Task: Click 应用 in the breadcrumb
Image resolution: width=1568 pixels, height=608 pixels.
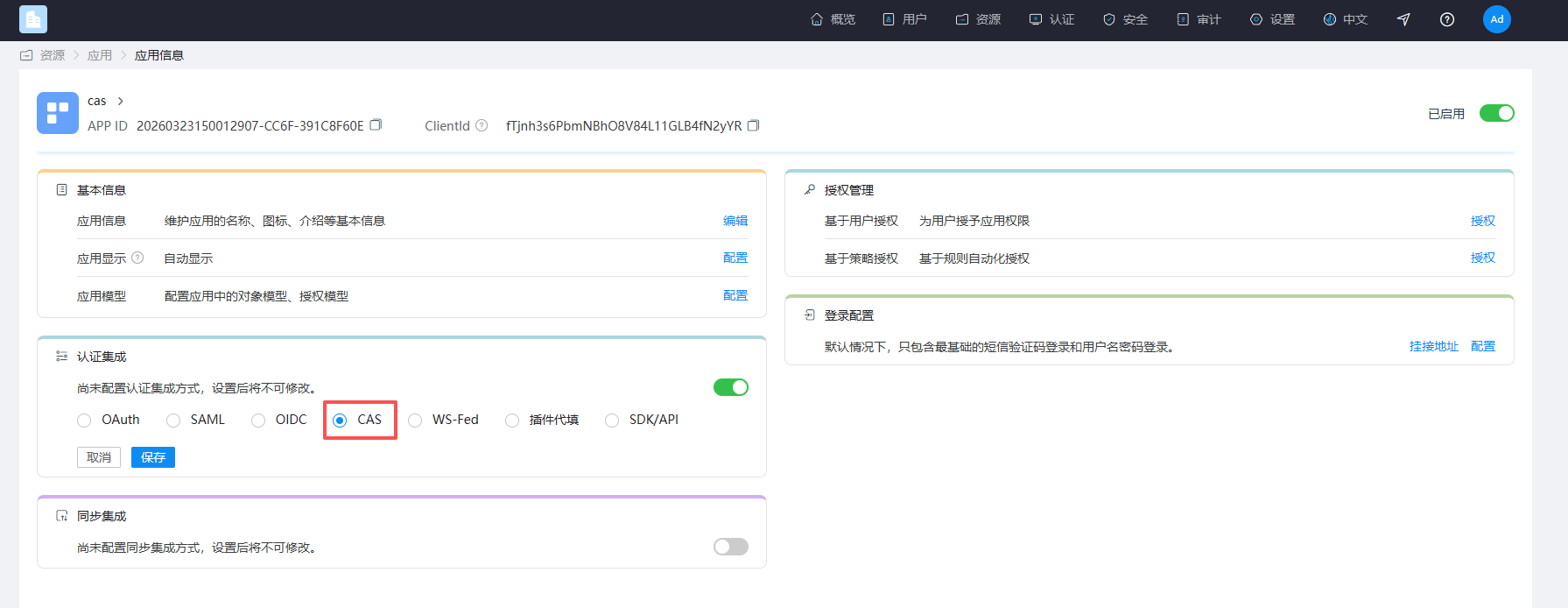Action: pos(100,55)
